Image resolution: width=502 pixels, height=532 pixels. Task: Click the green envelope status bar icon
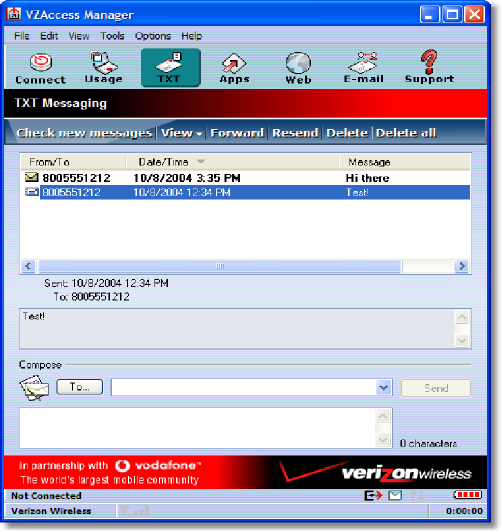click(x=395, y=496)
